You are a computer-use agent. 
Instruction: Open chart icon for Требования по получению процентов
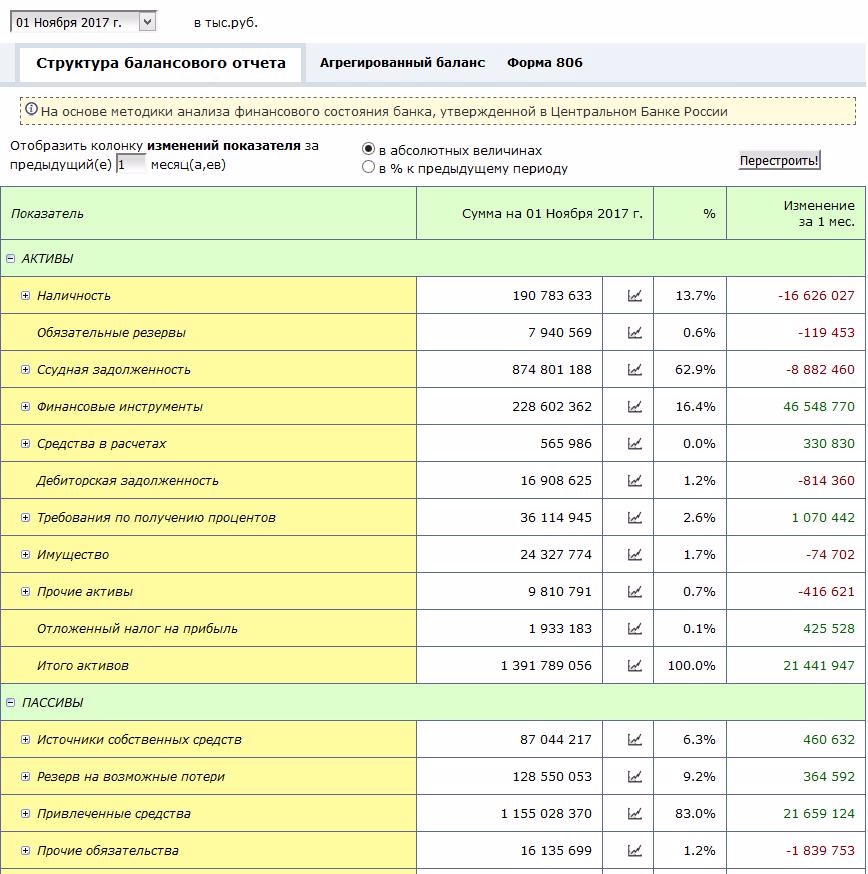[634, 517]
